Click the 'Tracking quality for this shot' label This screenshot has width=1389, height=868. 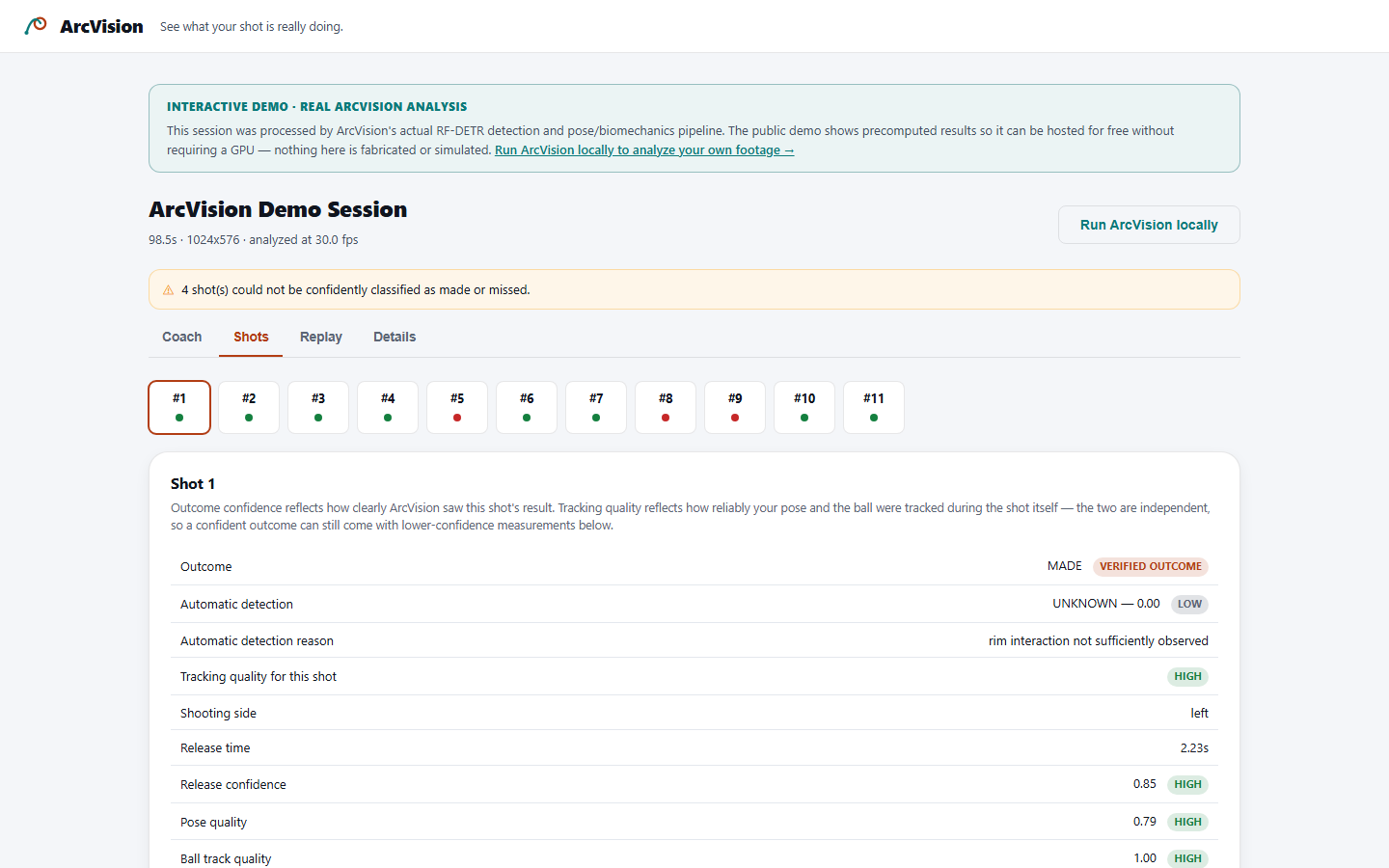point(259,677)
